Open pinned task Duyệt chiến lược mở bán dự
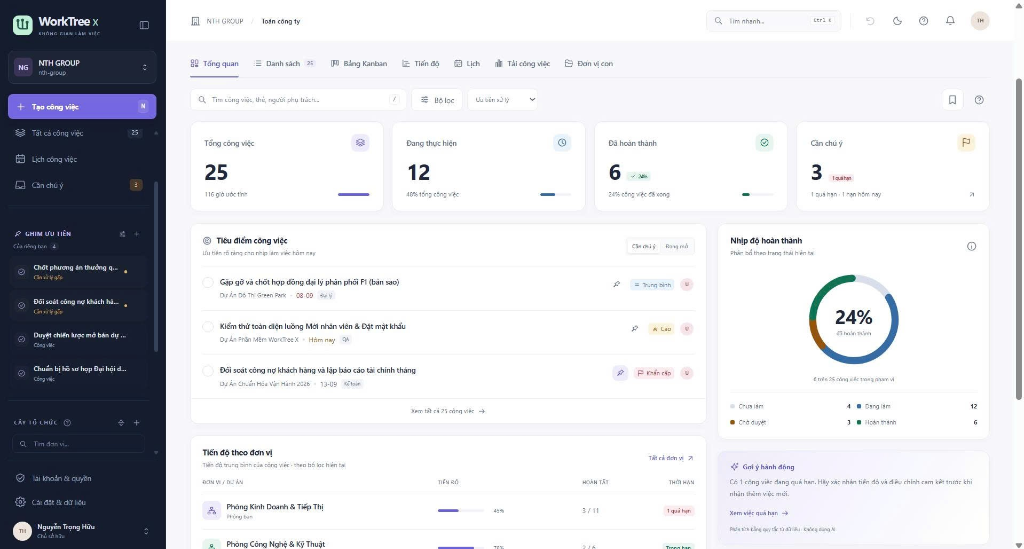 tap(78, 339)
